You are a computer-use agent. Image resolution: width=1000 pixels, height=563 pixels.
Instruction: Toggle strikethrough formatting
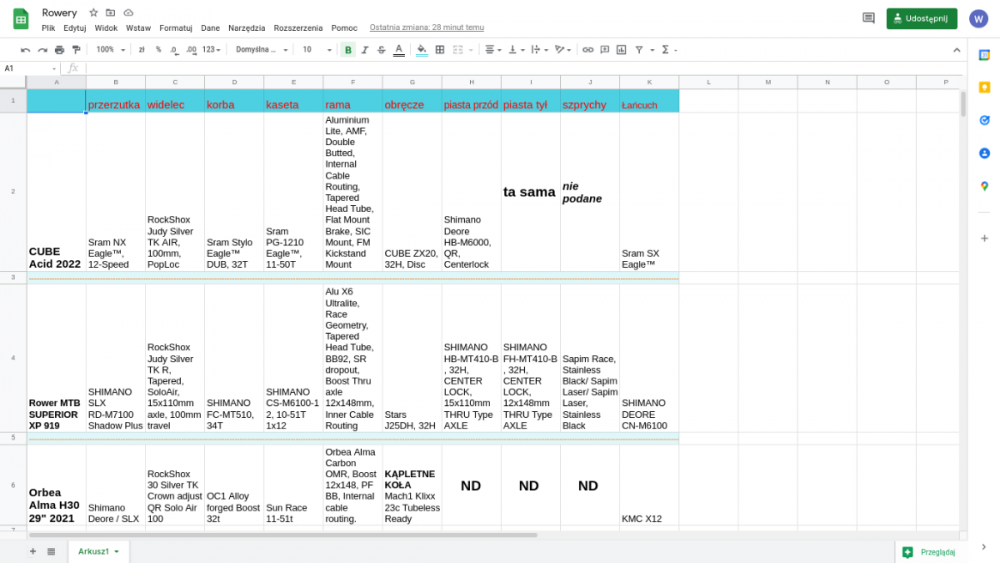[x=381, y=49]
